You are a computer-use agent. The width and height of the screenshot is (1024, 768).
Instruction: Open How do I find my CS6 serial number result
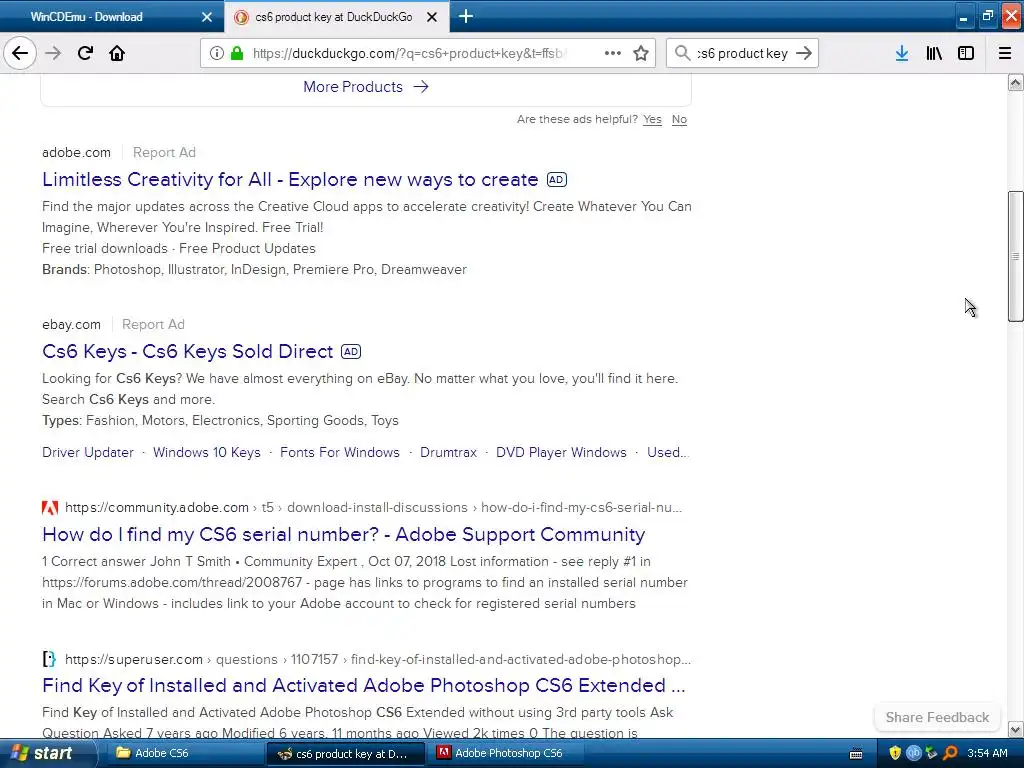[344, 534]
